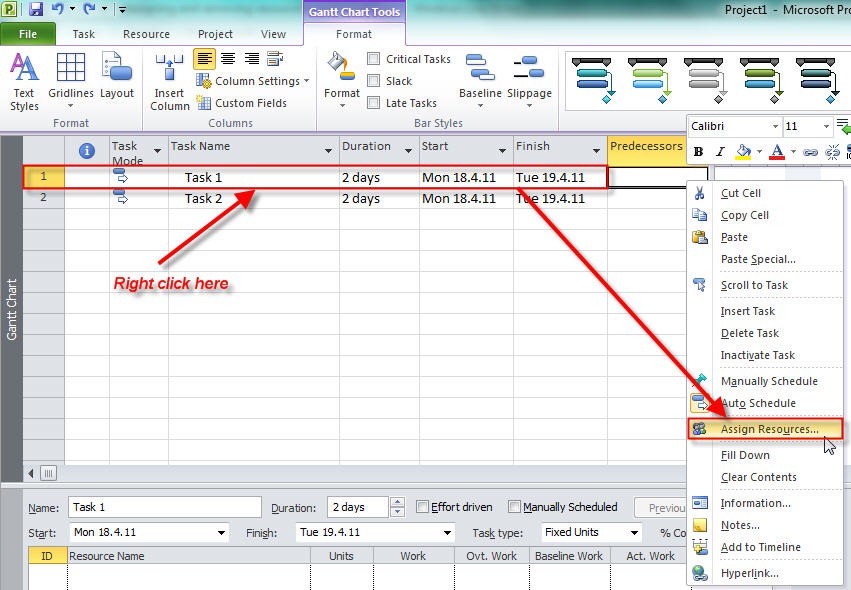This screenshot has height=590, width=851.
Task: Check the Effort driven box
Action: [x=423, y=507]
